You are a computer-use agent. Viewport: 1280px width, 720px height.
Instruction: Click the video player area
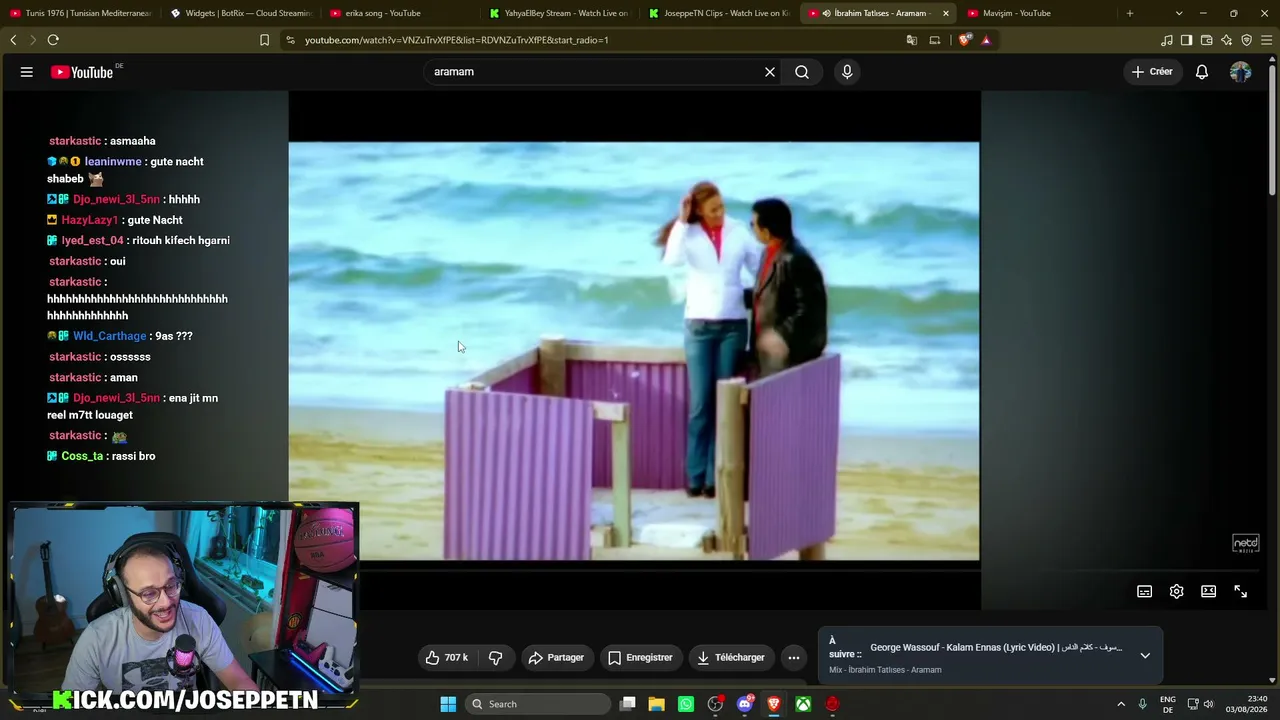tap(634, 350)
